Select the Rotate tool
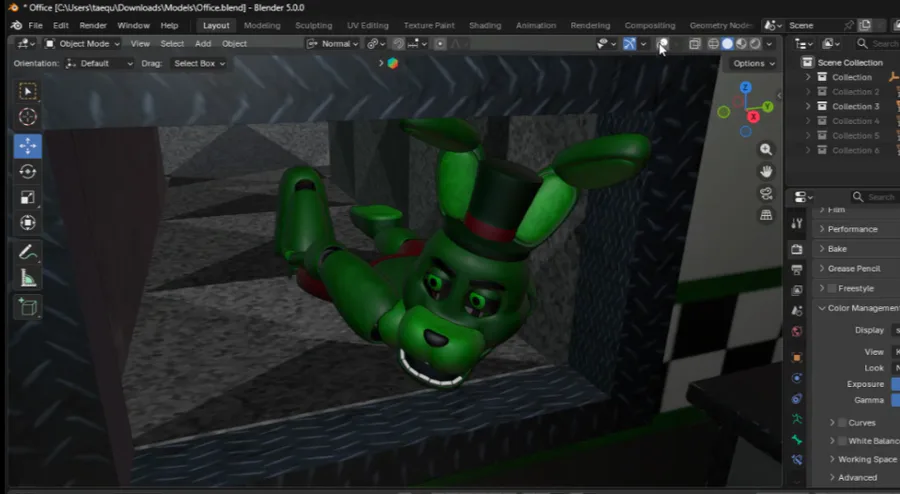 point(28,172)
